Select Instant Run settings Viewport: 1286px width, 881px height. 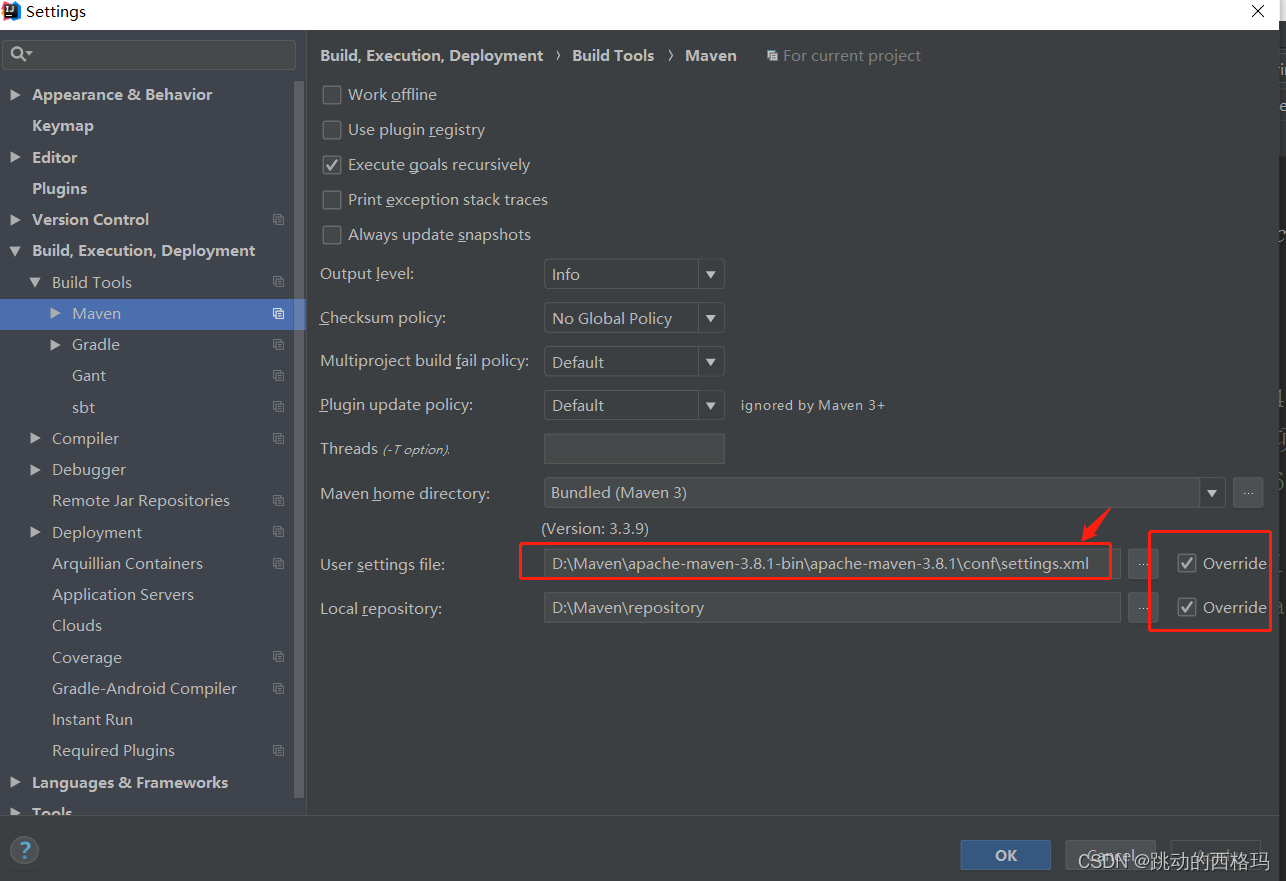click(x=92, y=720)
